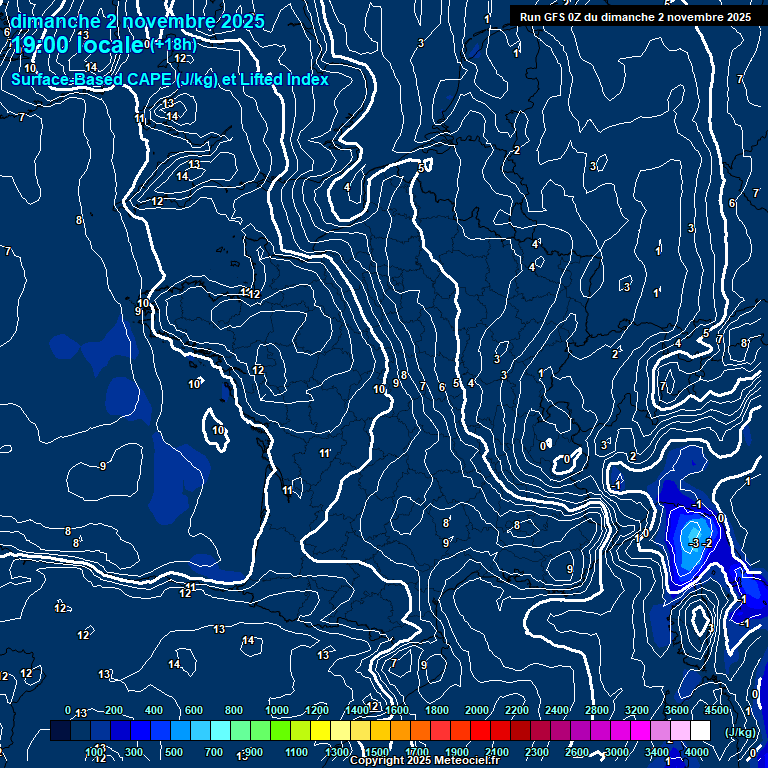Click the '3400' legend value
This screenshot has width=768, height=768.
[x=656, y=752]
